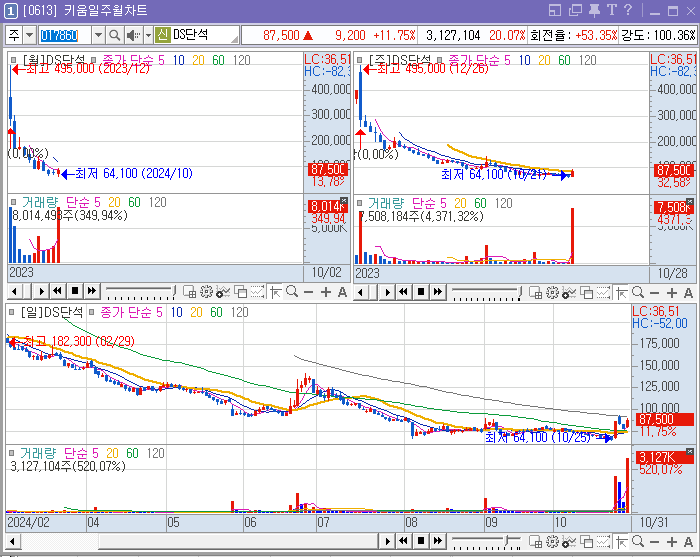
Task: Click the +11.75% change rate text
Action: point(394,35)
